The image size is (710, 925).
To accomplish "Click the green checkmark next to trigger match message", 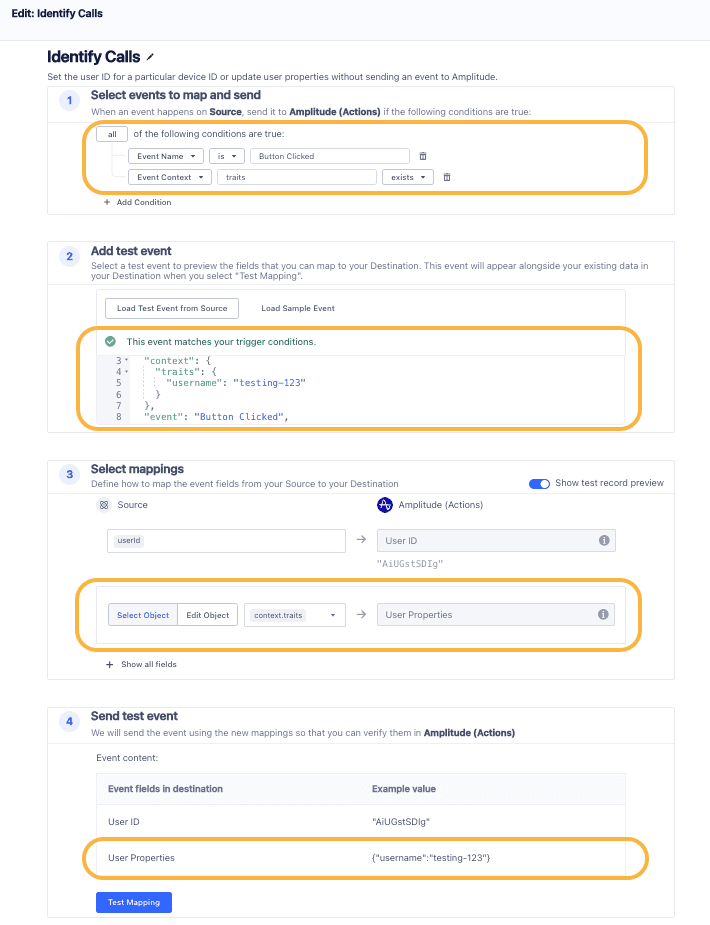I will 110,342.
